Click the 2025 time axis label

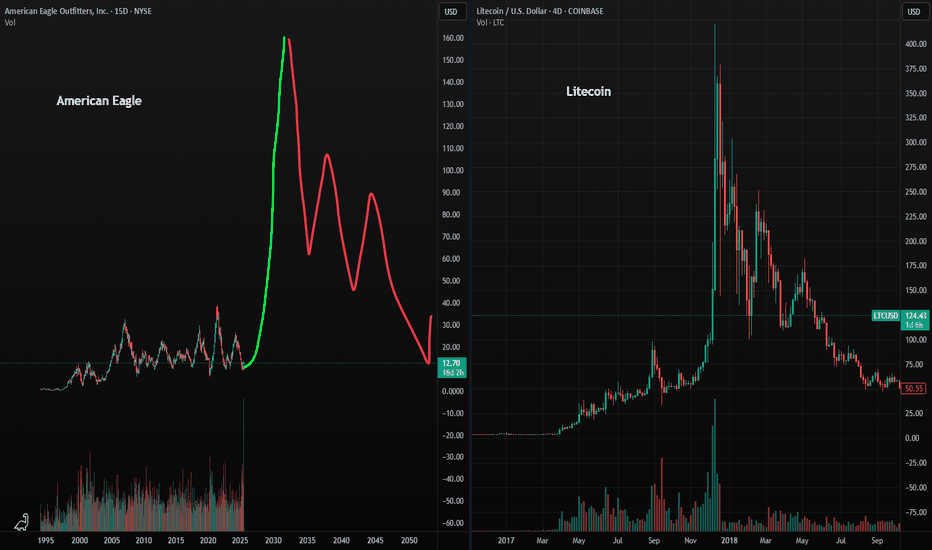pyautogui.click(x=240, y=540)
